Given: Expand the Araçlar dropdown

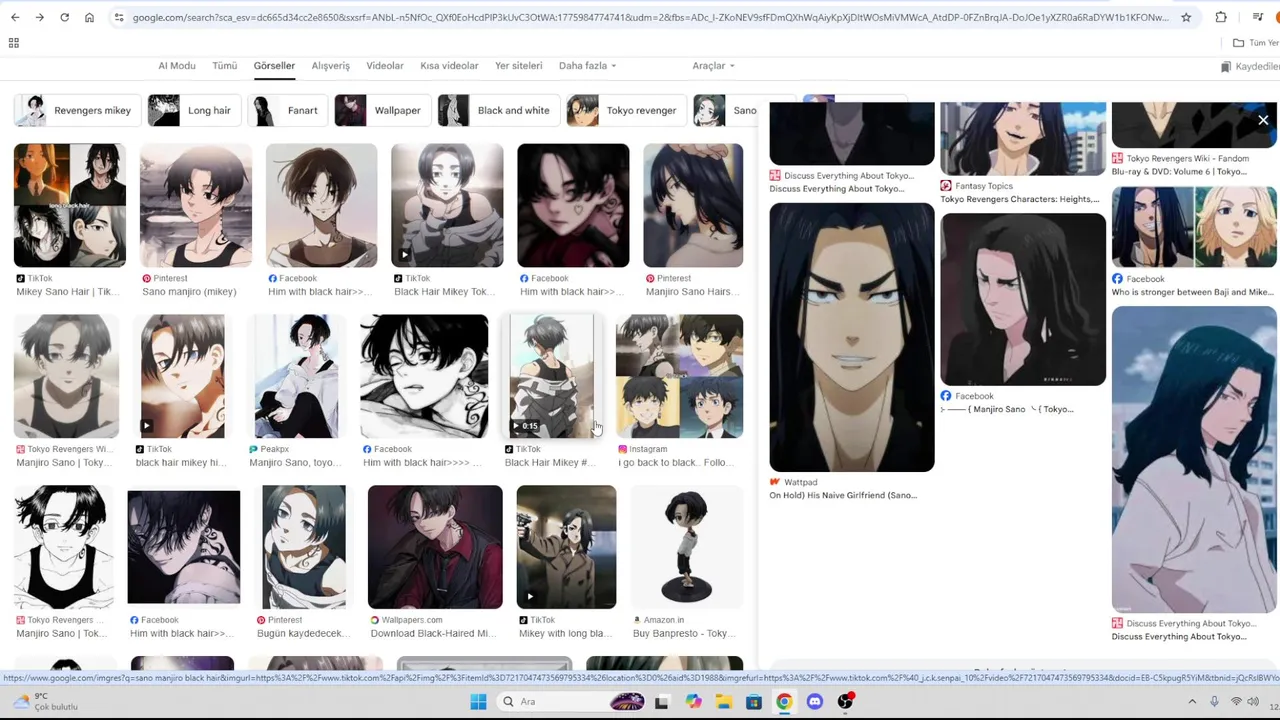Looking at the screenshot, I should click(x=713, y=65).
